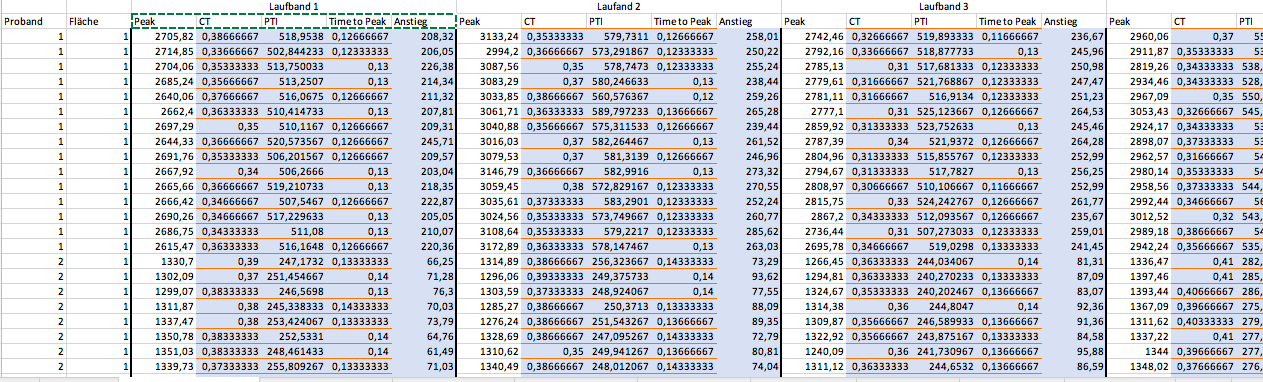
Task: Select the PTI value 518,9538
Action: click(293, 35)
